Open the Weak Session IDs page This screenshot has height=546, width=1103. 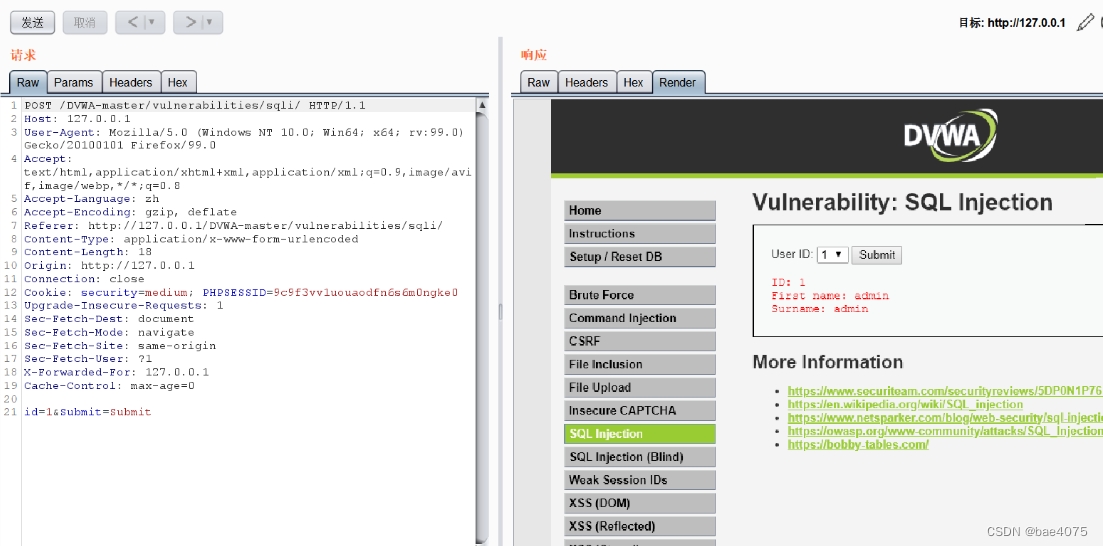(x=639, y=480)
